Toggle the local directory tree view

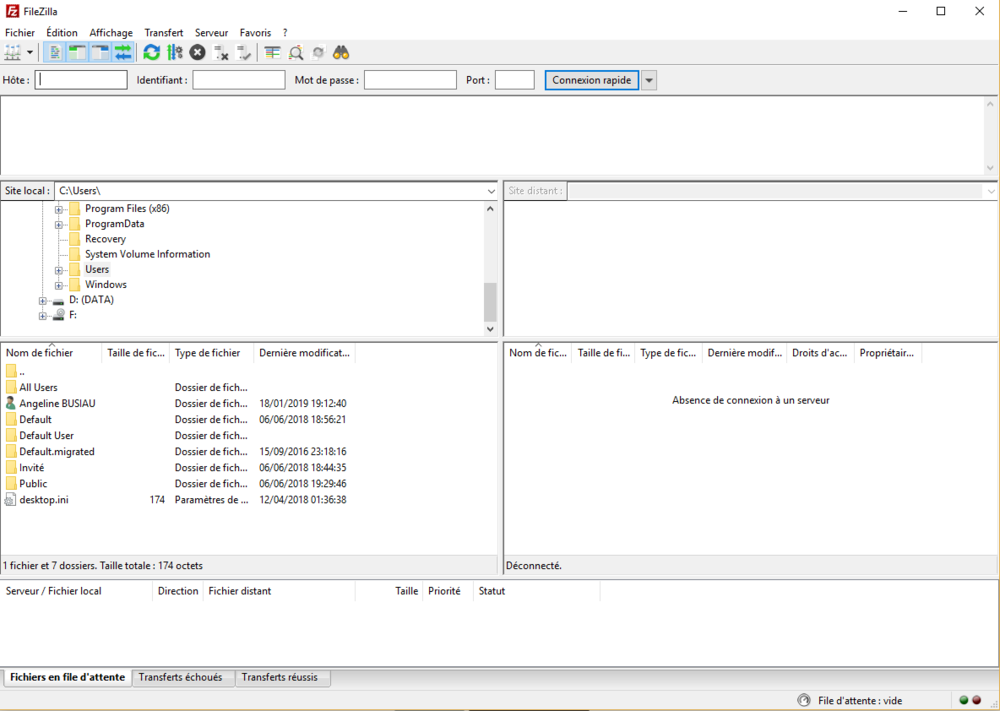tap(78, 52)
